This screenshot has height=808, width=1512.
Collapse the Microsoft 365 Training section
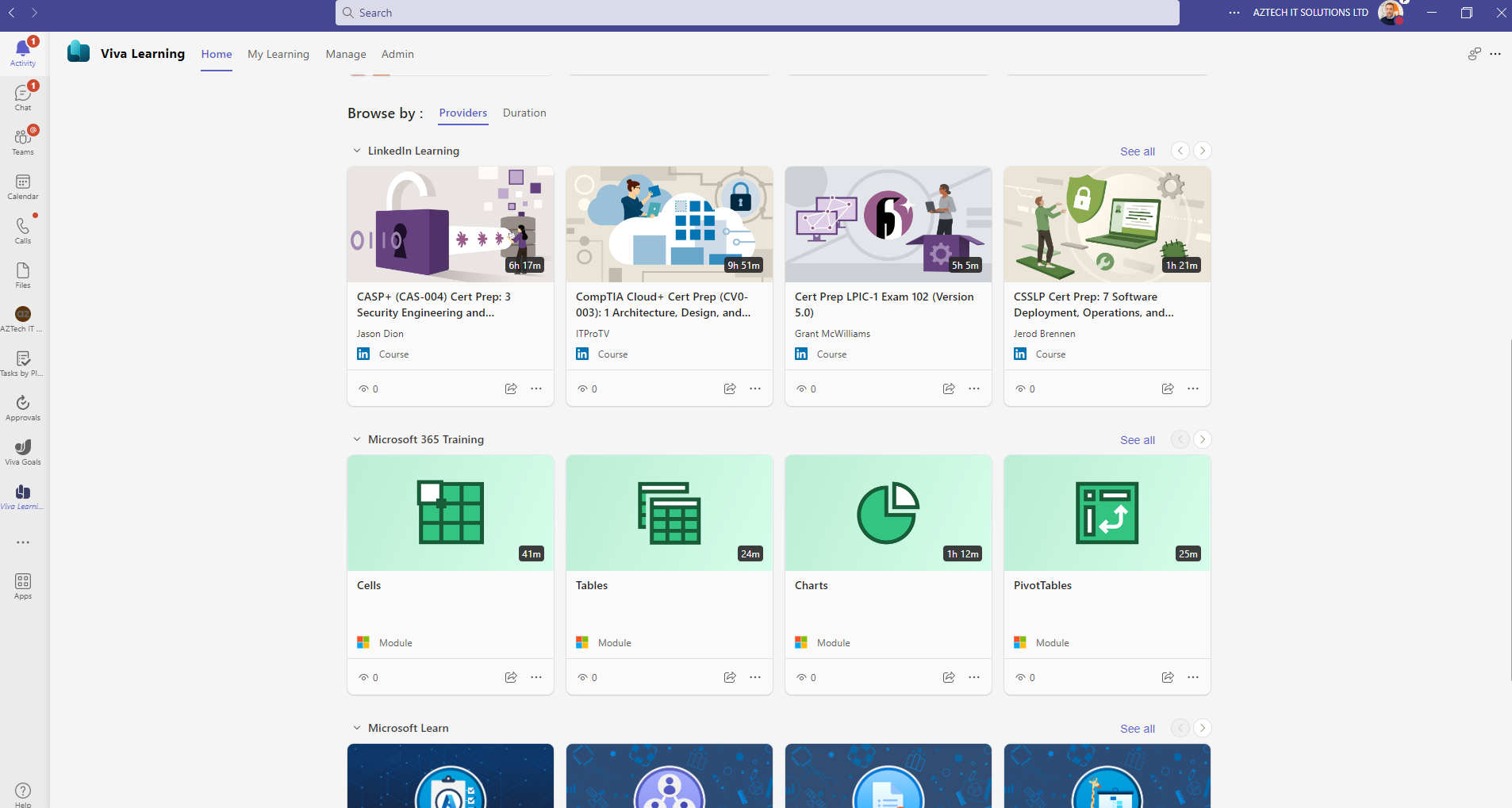click(355, 438)
